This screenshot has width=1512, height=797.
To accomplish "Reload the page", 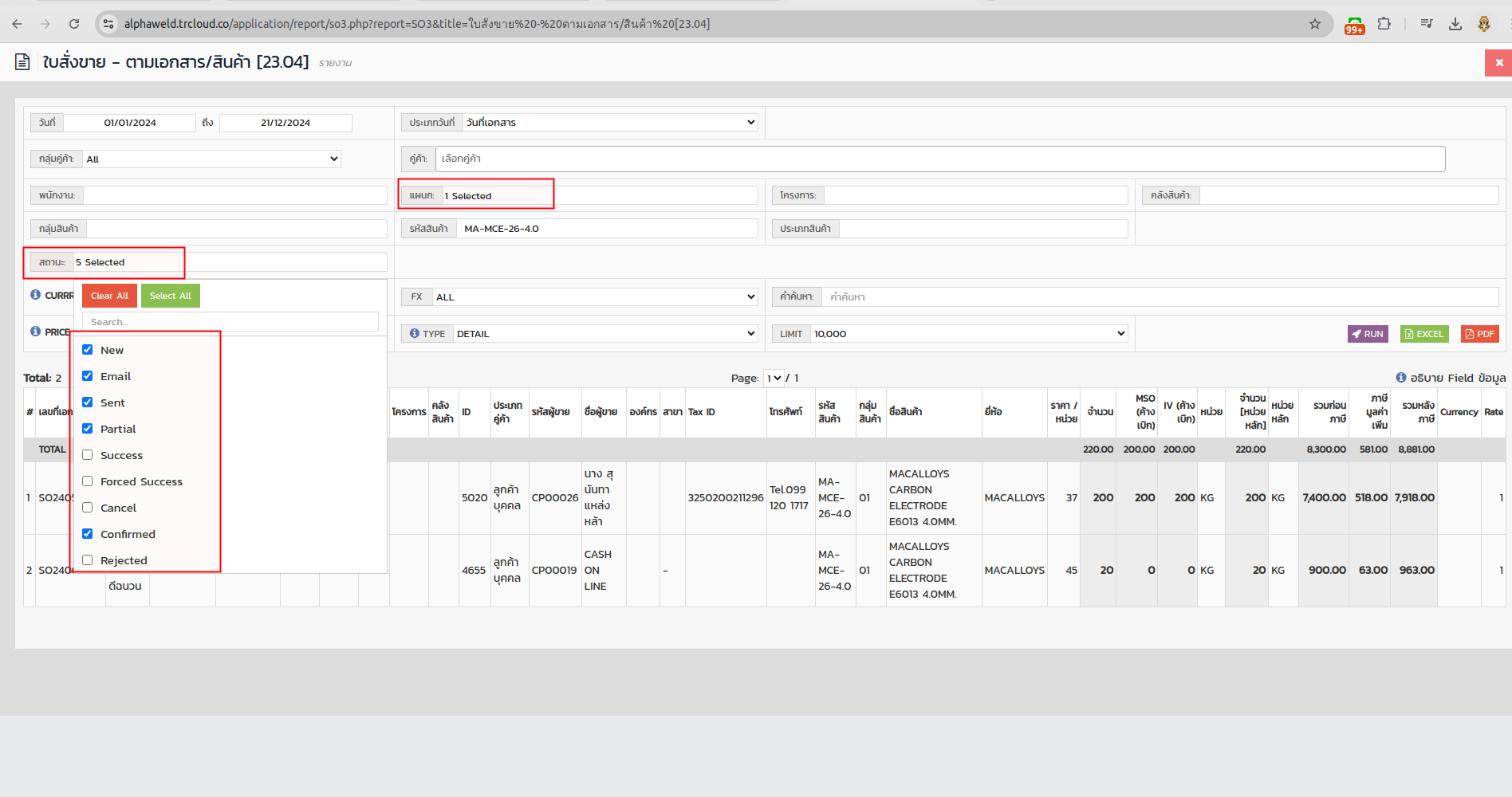I will [x=74, y=24].
